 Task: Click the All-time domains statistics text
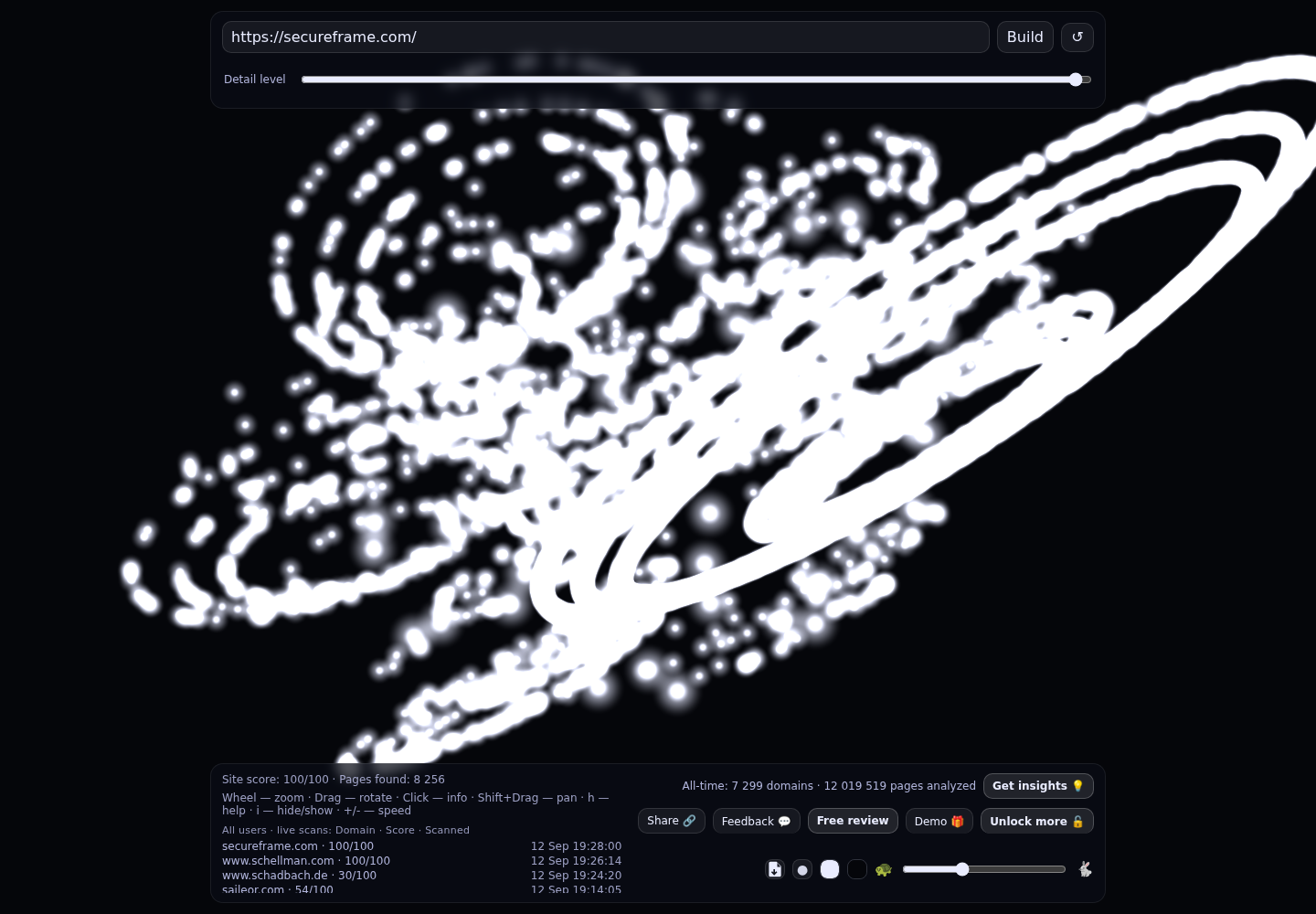click(x=829, y=786)
